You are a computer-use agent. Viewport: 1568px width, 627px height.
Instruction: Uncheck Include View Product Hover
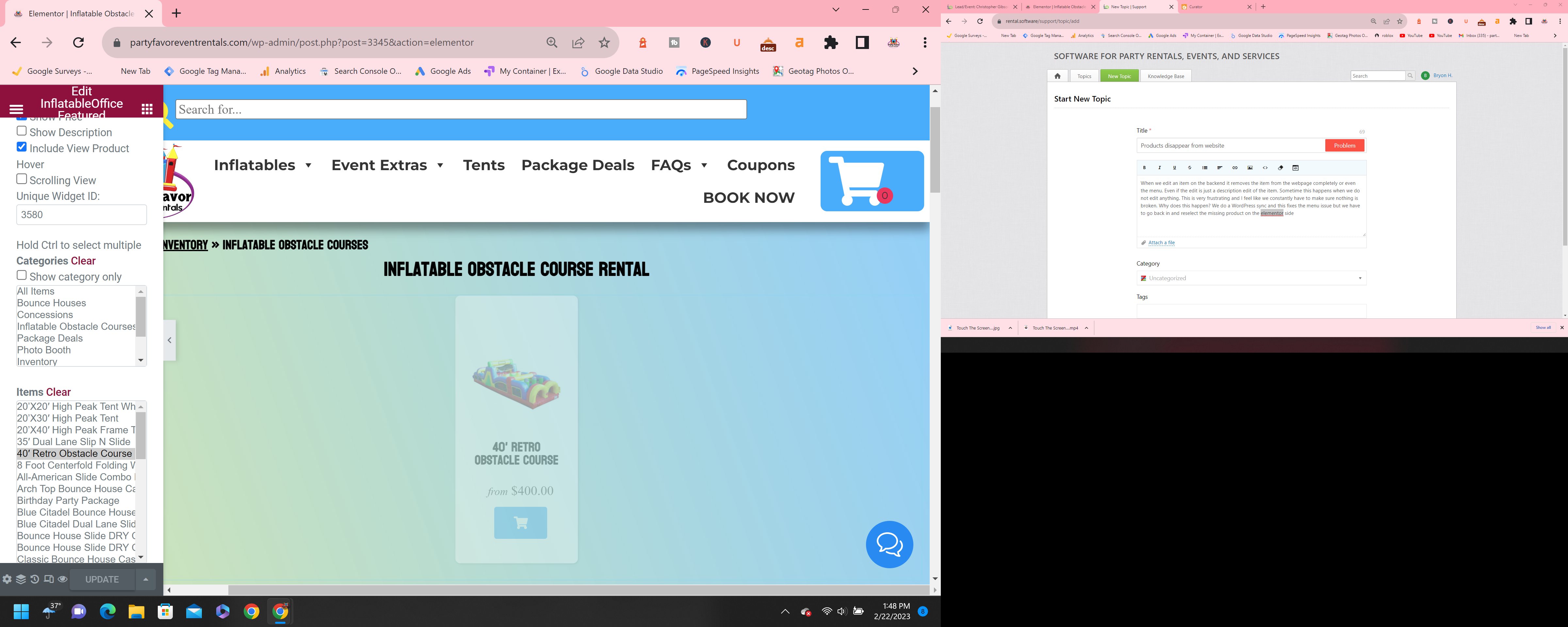(22, 147)
